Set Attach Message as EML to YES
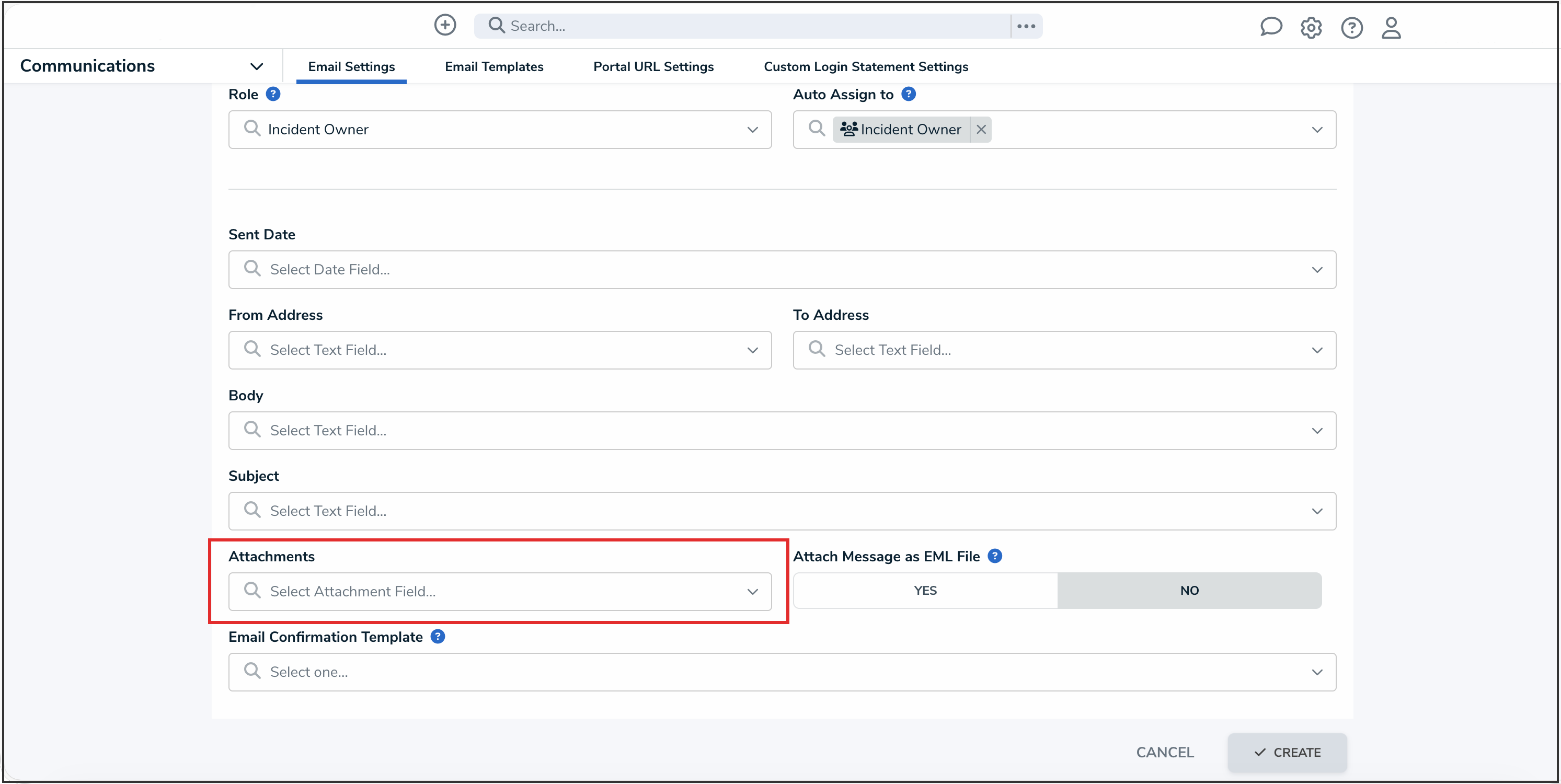The height and width of the screenshot is (784, 1561). pyautogui.click(x=925, y=590)
